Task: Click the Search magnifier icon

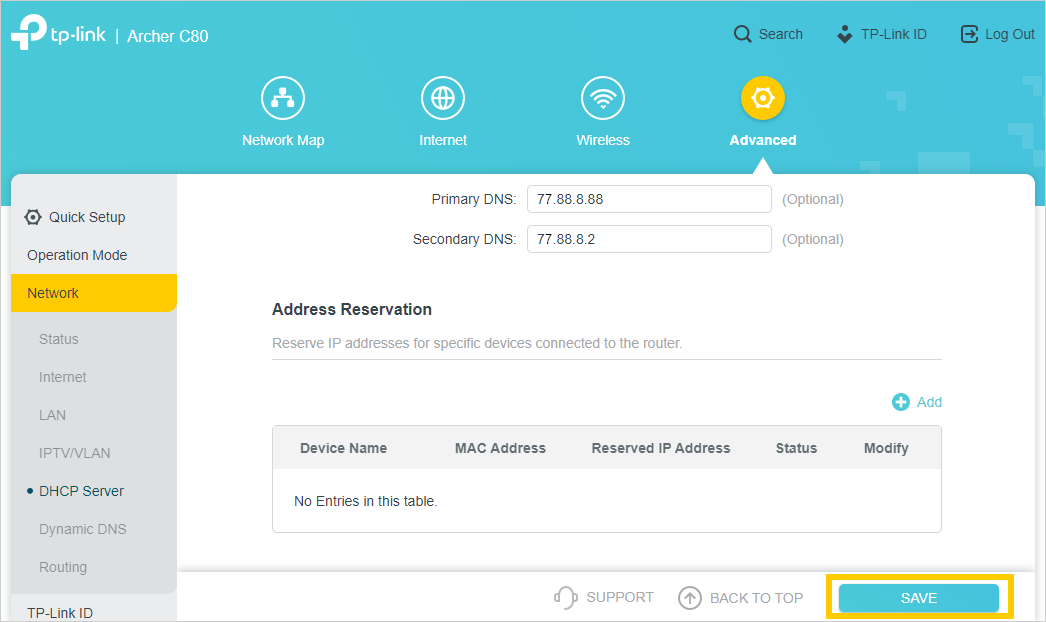Action: click(742, 34)
